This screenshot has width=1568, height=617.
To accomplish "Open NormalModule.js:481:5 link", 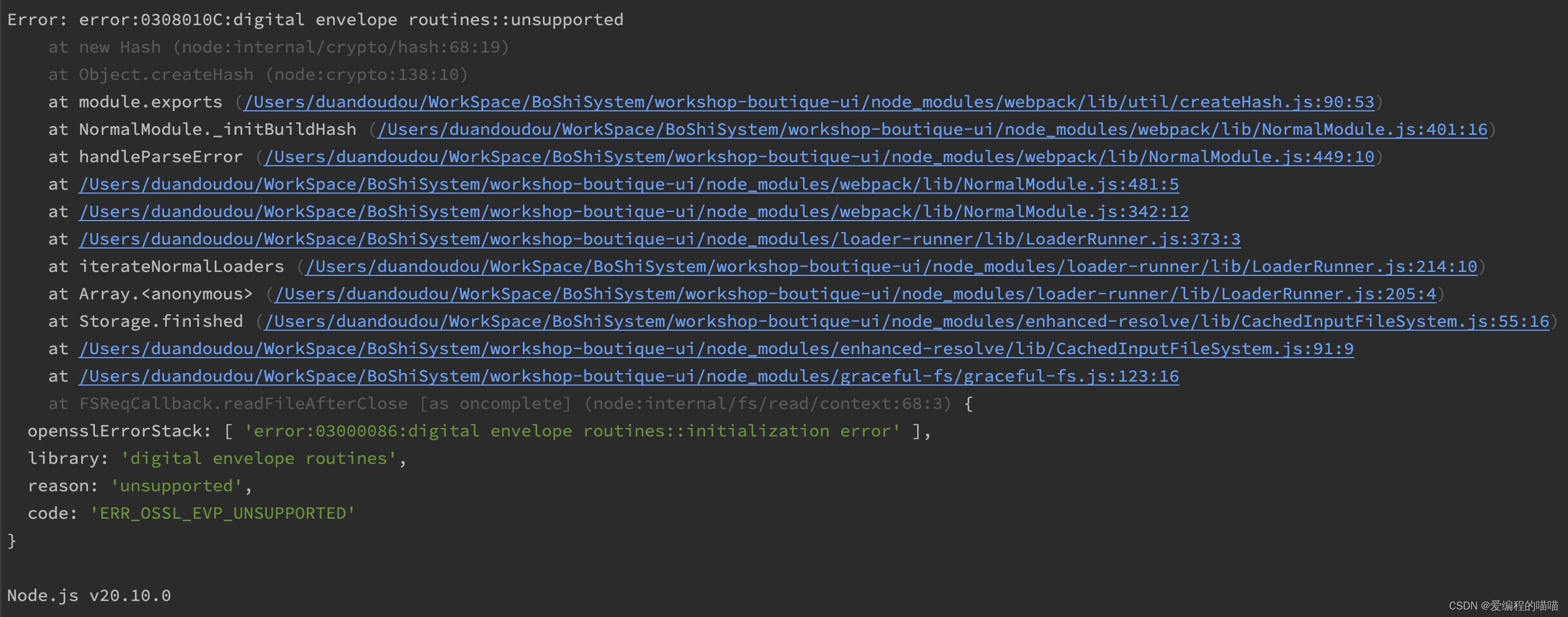I will (x=629, y=185).
